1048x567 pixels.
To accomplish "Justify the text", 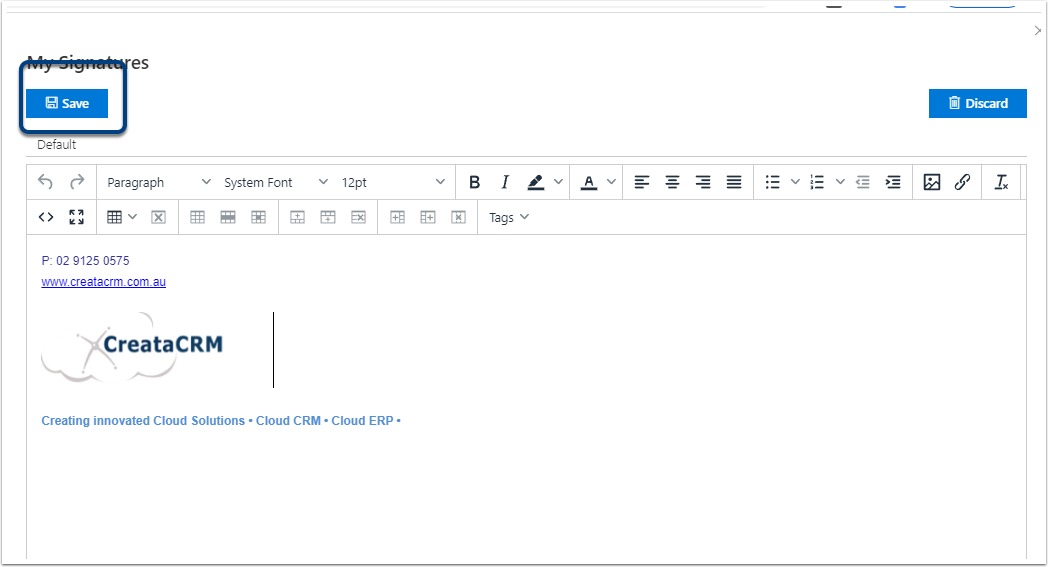I will click(x=734, y=182).
